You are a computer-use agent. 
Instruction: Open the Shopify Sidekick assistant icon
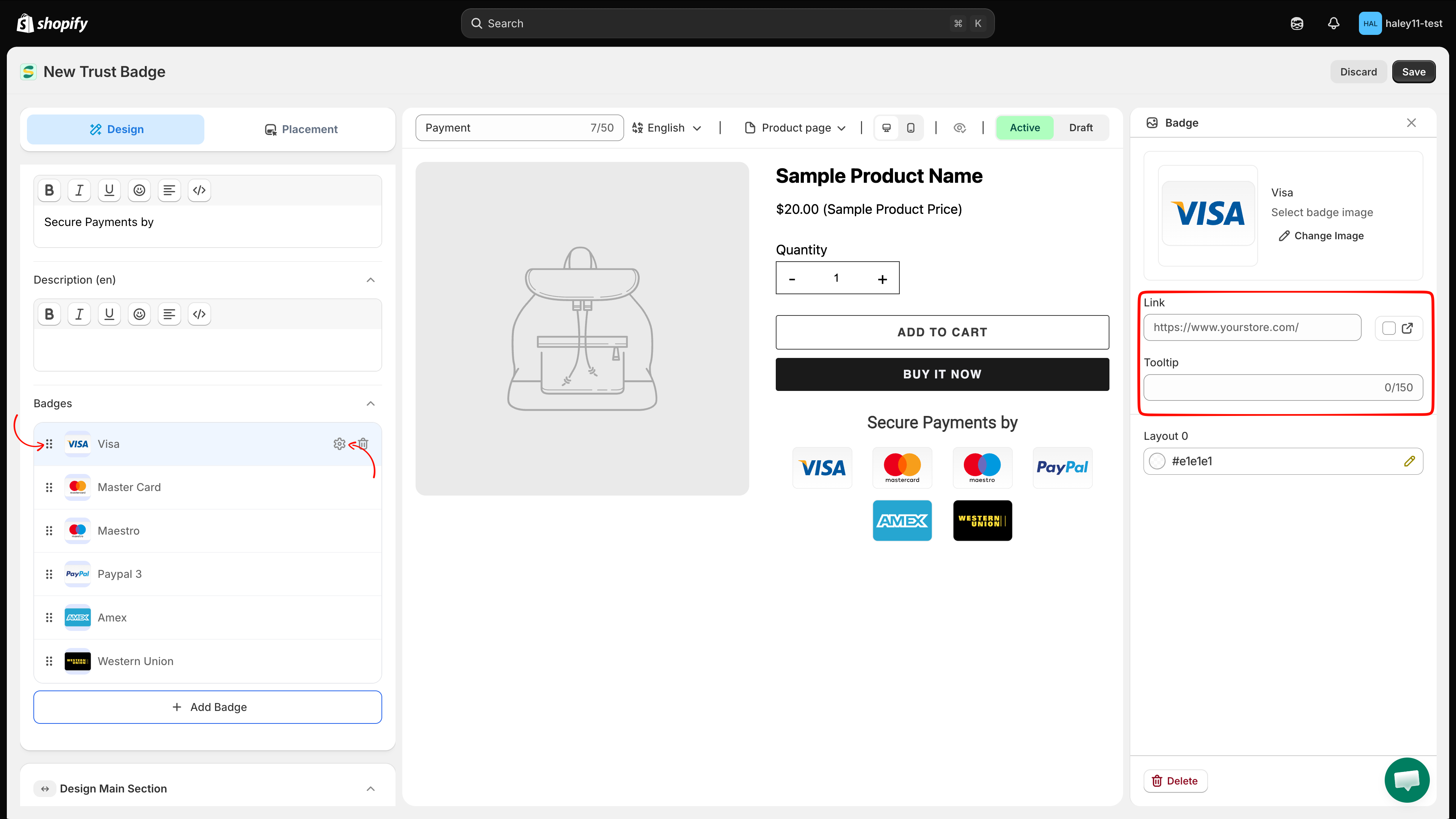1297,23
